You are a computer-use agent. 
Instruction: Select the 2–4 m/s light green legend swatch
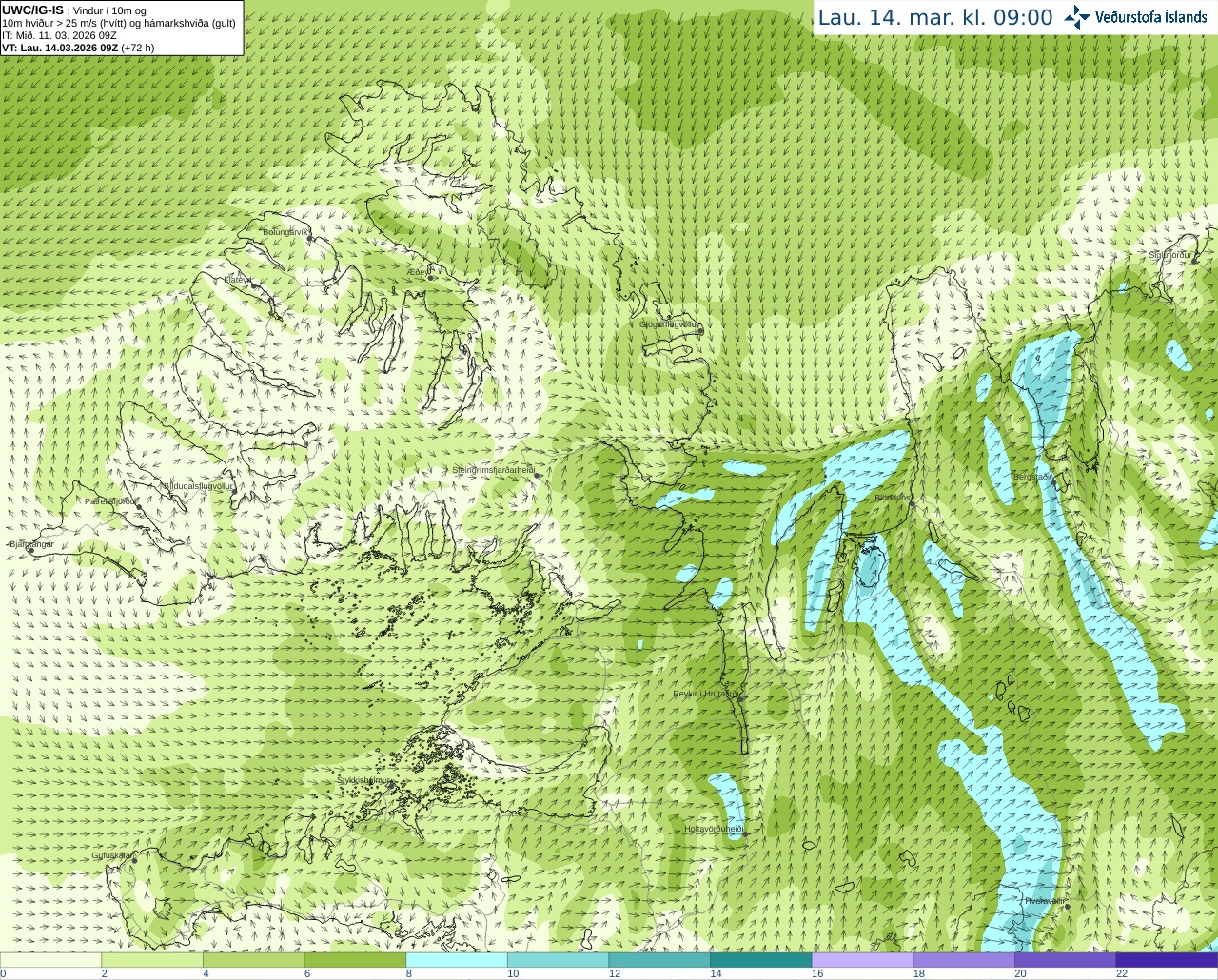click(x=152, y=959)
